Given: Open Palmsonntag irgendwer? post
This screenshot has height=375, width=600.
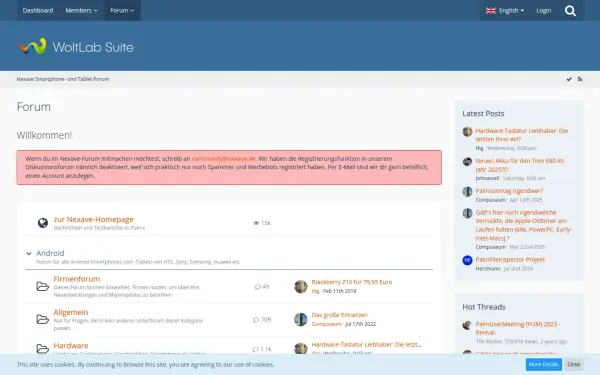Looking at the screenshot, I should point(509,191).
